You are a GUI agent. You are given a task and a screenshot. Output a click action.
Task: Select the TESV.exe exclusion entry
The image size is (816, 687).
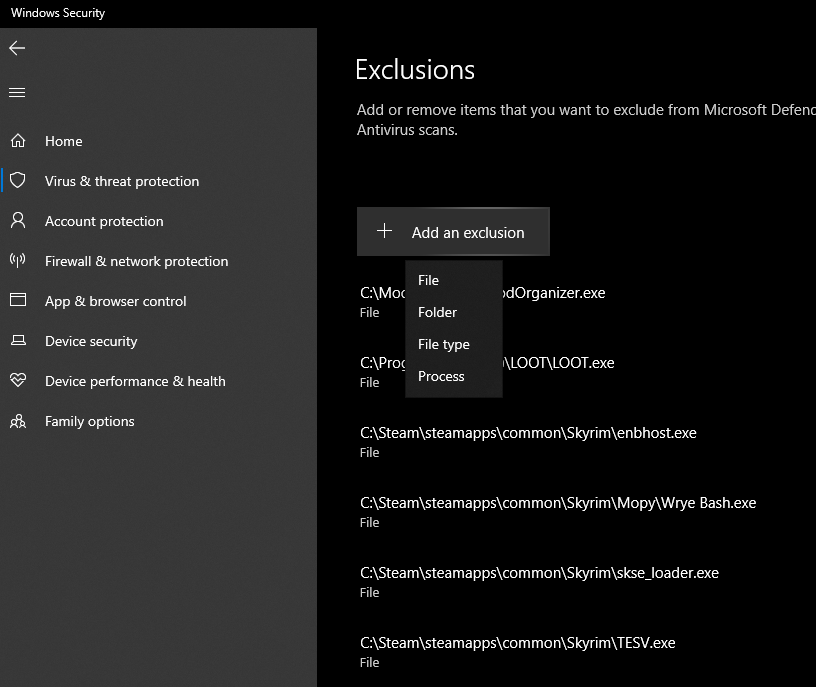tap(518, 652)
